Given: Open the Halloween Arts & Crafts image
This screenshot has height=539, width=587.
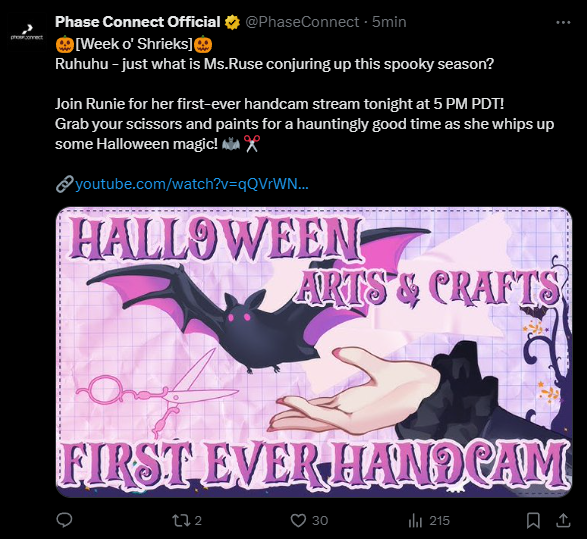Looking at the screenshot, I should pos(314,352).
